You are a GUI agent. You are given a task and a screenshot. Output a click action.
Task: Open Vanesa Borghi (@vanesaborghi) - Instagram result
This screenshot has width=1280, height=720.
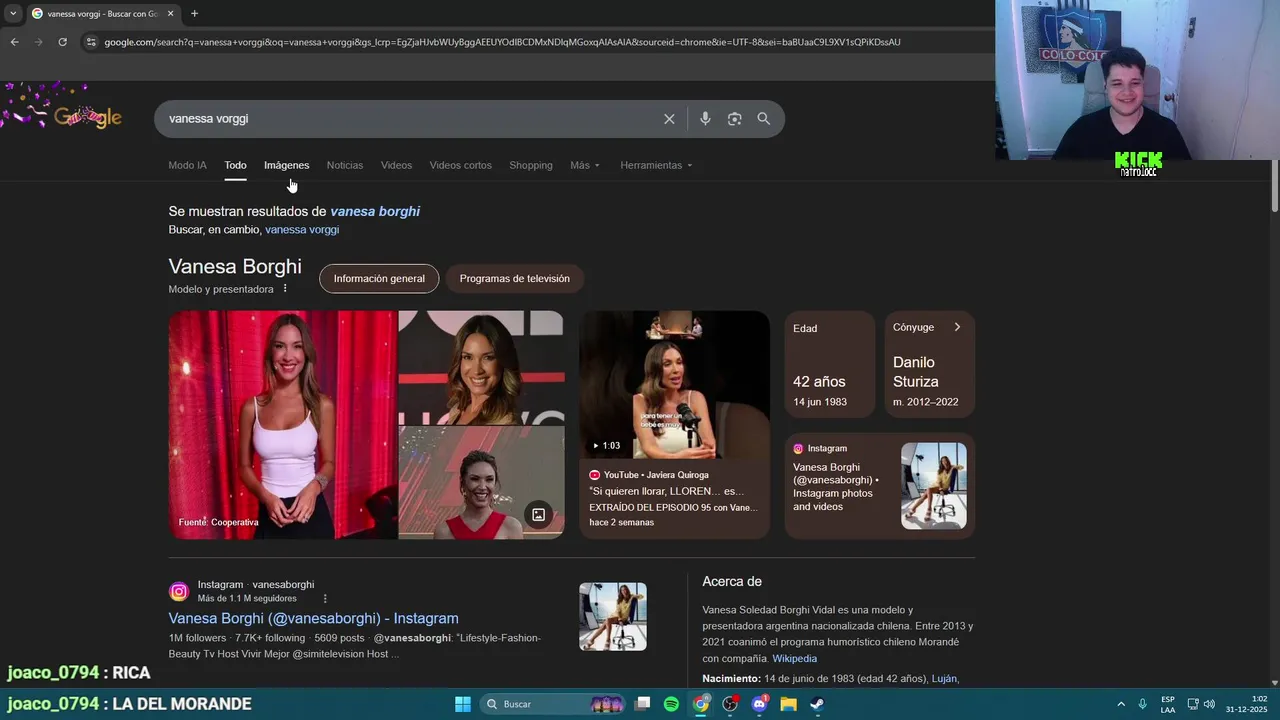point(313,619)
